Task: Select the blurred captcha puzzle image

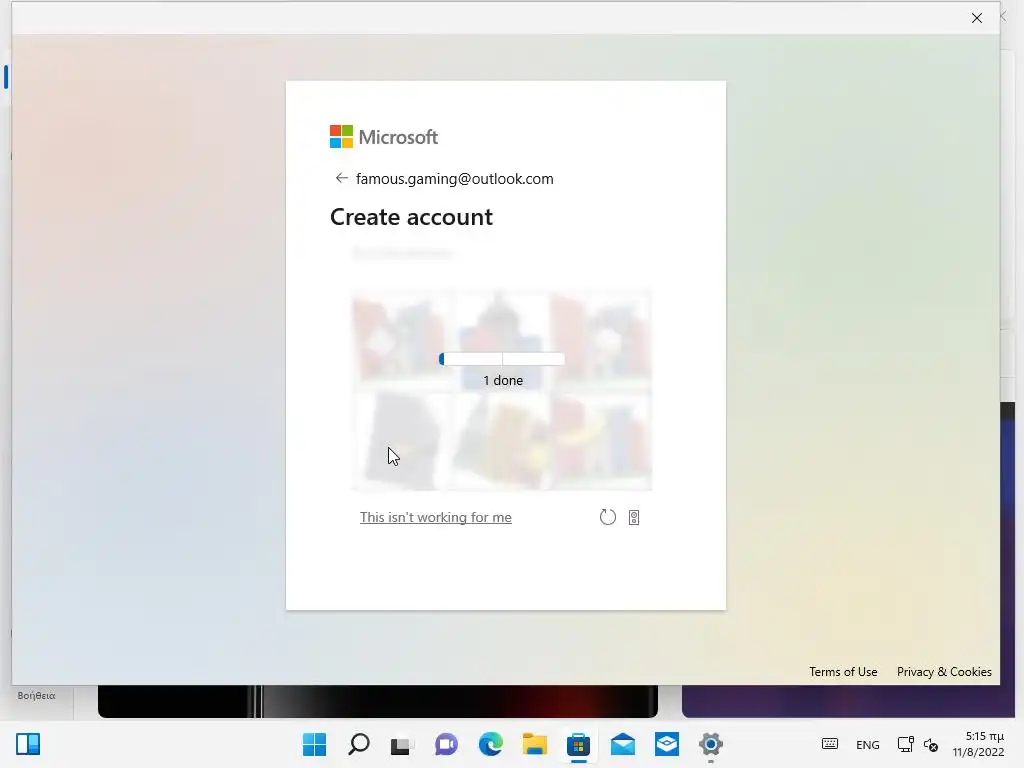Action: (502, 390)
